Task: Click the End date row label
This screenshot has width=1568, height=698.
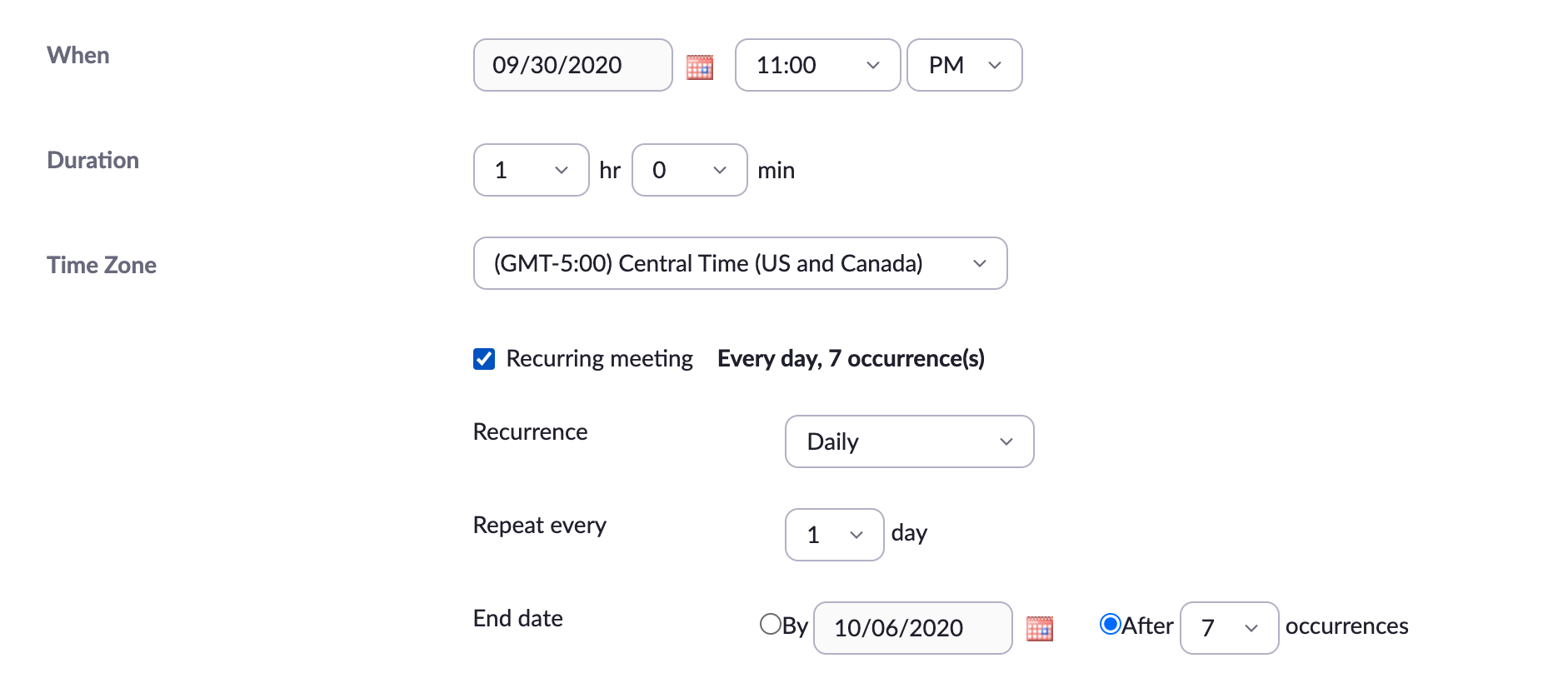Action: (517, 618)
